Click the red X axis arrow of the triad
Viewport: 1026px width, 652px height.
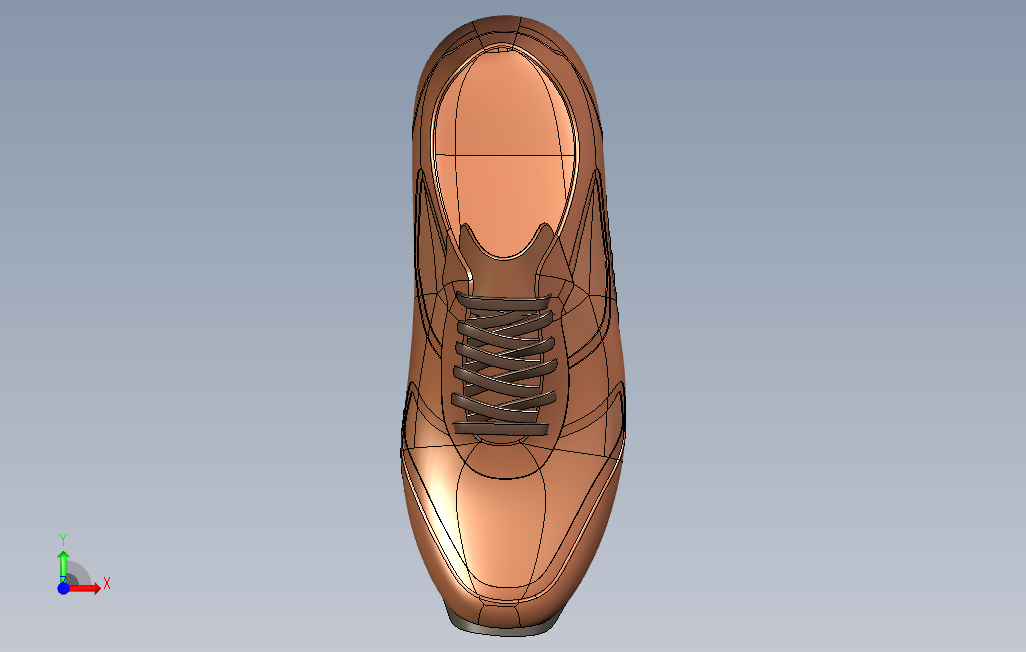pos(85,589)
